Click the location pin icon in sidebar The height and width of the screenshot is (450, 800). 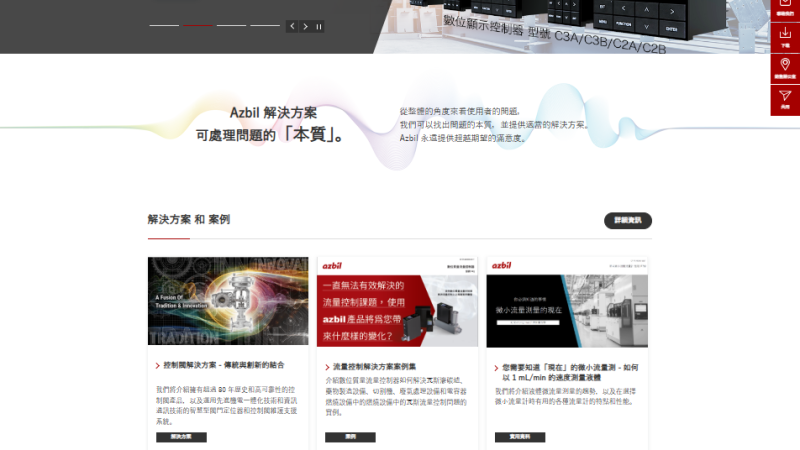point(785,68)
